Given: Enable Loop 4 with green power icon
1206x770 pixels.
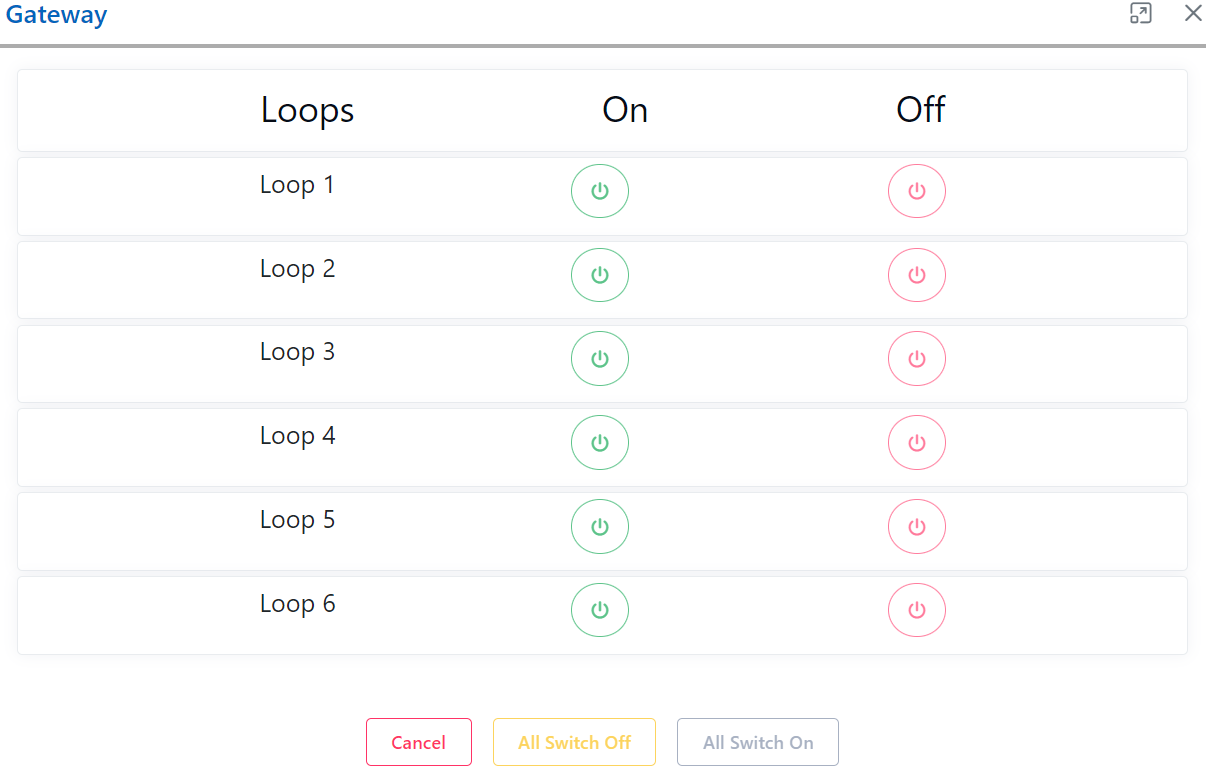Looking at the screenshot, I should tap(600, 442).
